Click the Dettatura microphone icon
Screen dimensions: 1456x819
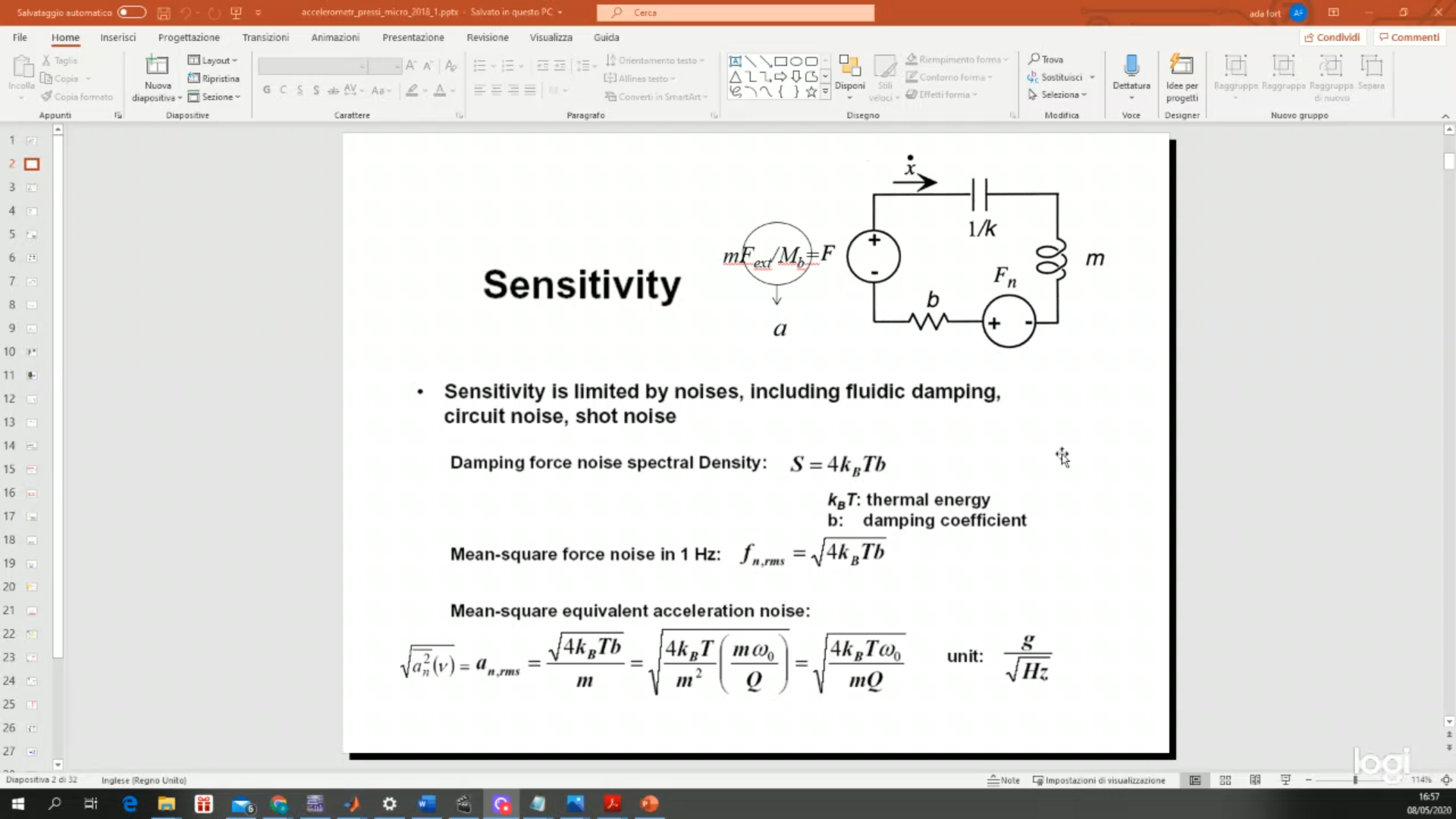click(x=1131, y=66)
